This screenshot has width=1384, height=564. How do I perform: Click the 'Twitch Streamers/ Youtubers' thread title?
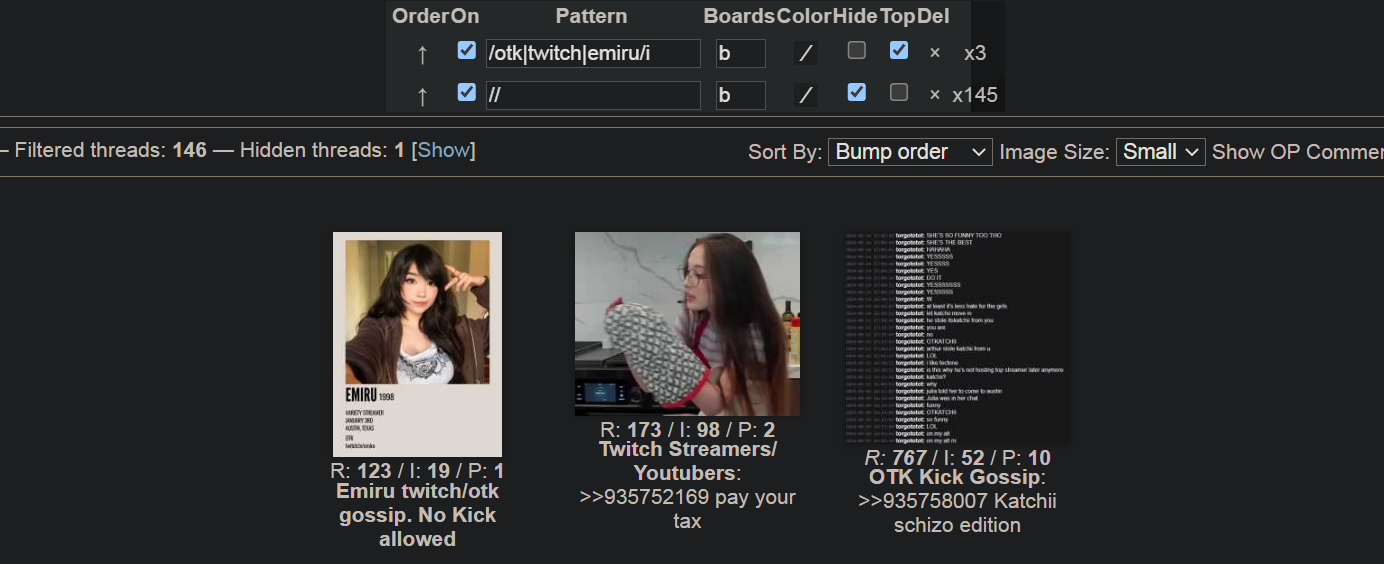click(687, 460)
